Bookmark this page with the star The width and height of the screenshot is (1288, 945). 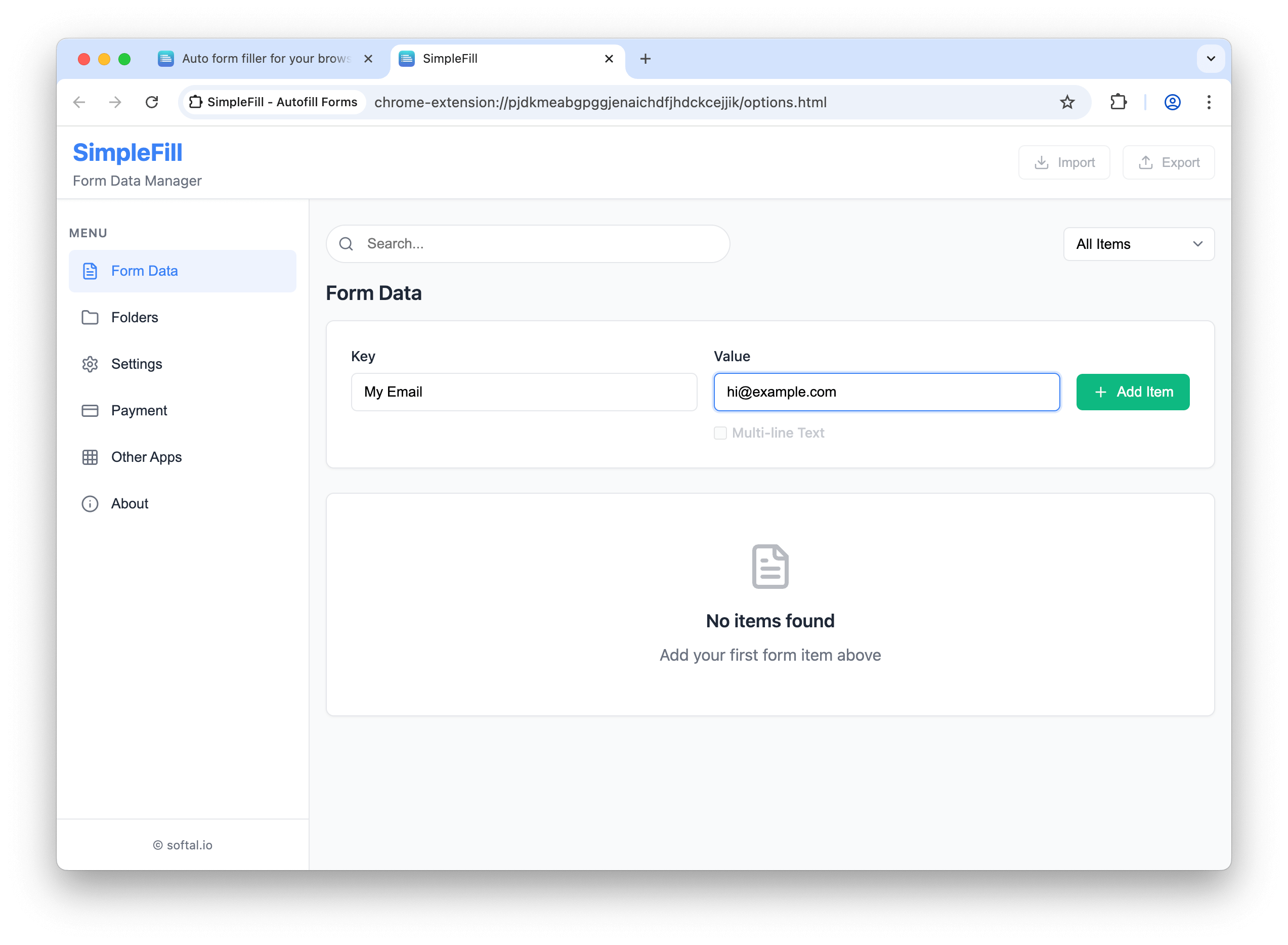pos(1067,102)
